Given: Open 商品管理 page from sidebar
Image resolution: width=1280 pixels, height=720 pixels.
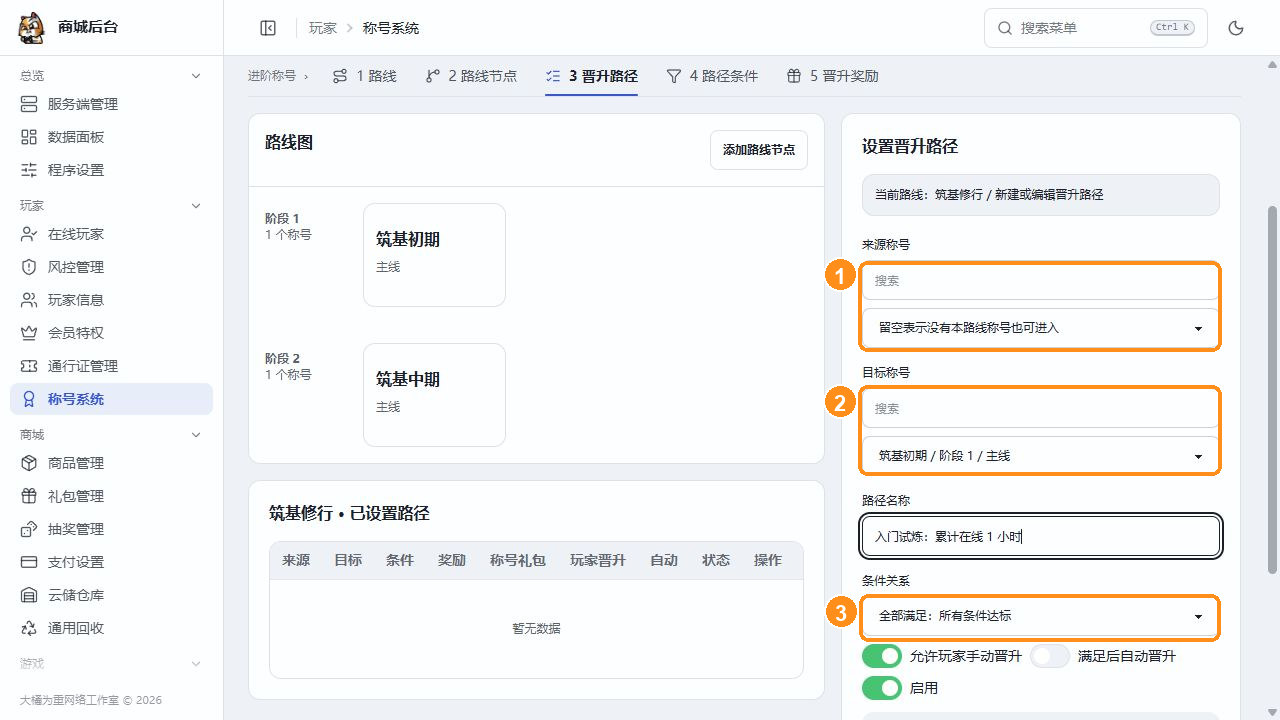Looking at the screenshot, I should (x=111, y=463).
